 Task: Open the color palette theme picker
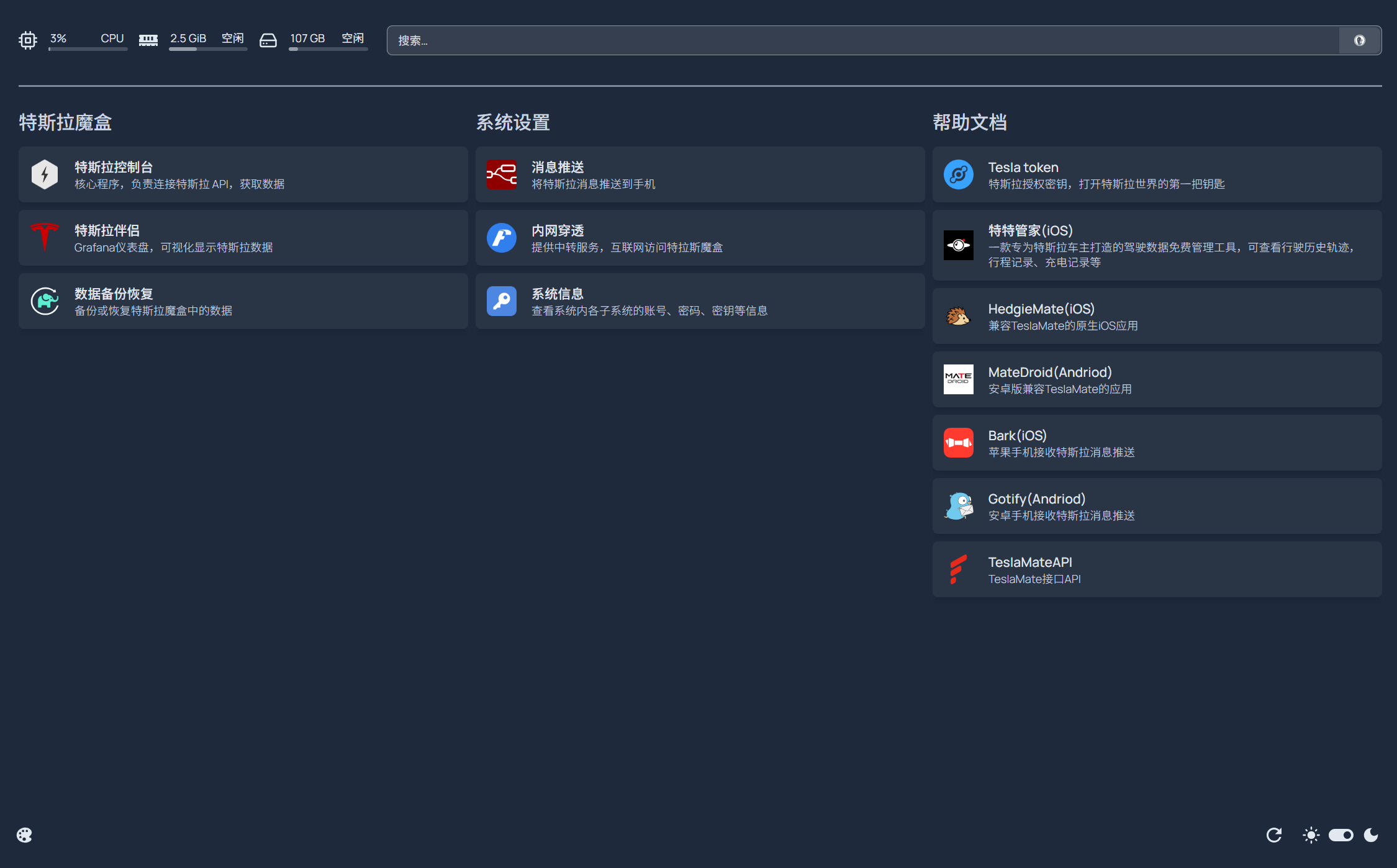[x=24, y=835]
